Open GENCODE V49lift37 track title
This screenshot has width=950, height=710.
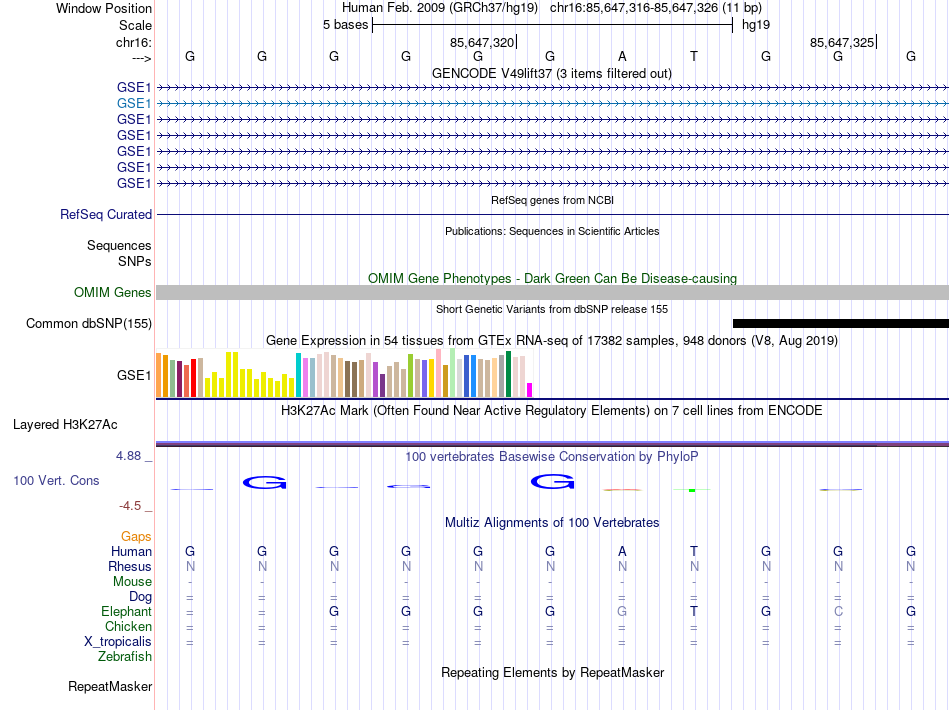pos(552,74)
